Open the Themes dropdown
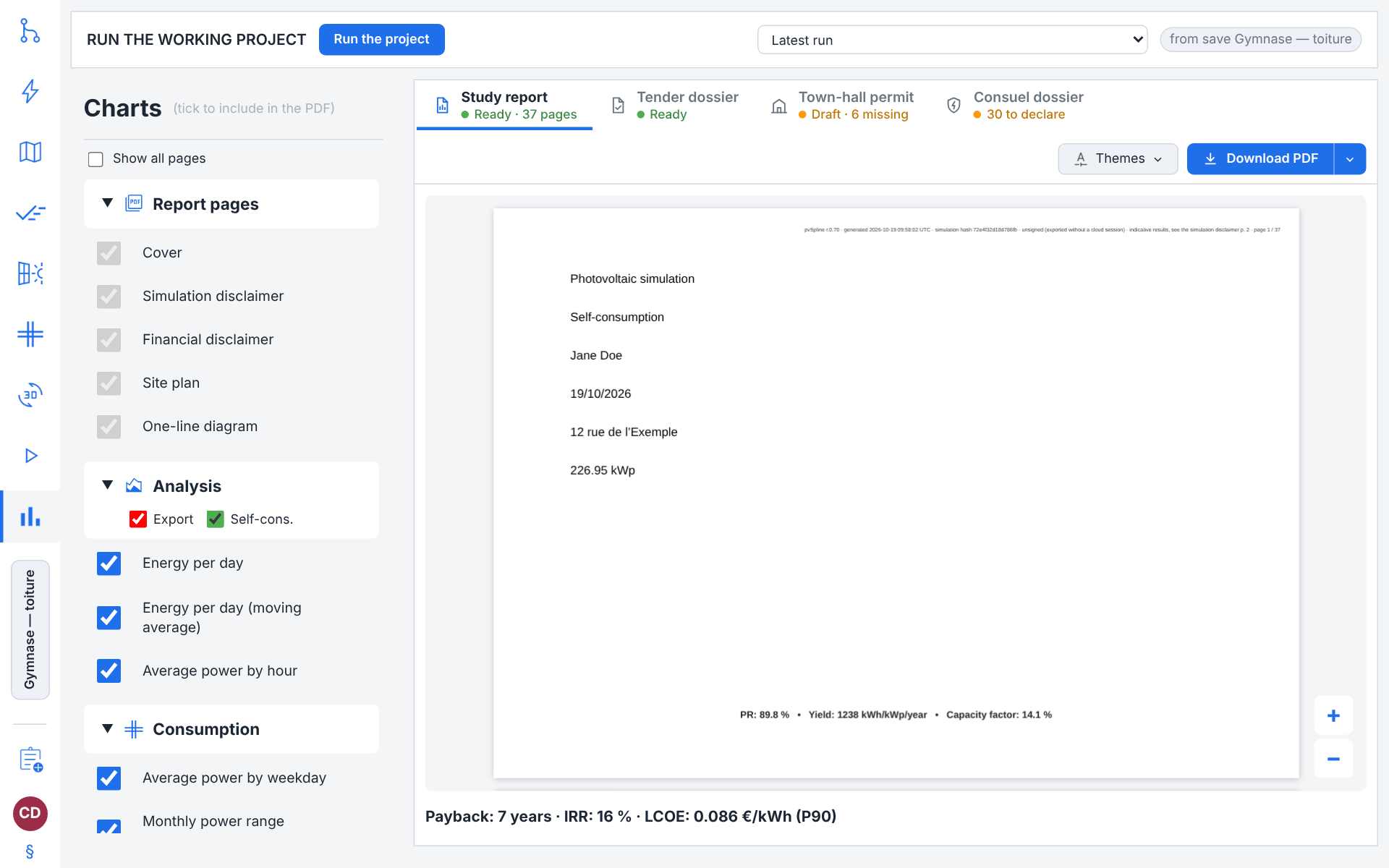This screenshot has width=1389, height=868. pos(1118,158)
